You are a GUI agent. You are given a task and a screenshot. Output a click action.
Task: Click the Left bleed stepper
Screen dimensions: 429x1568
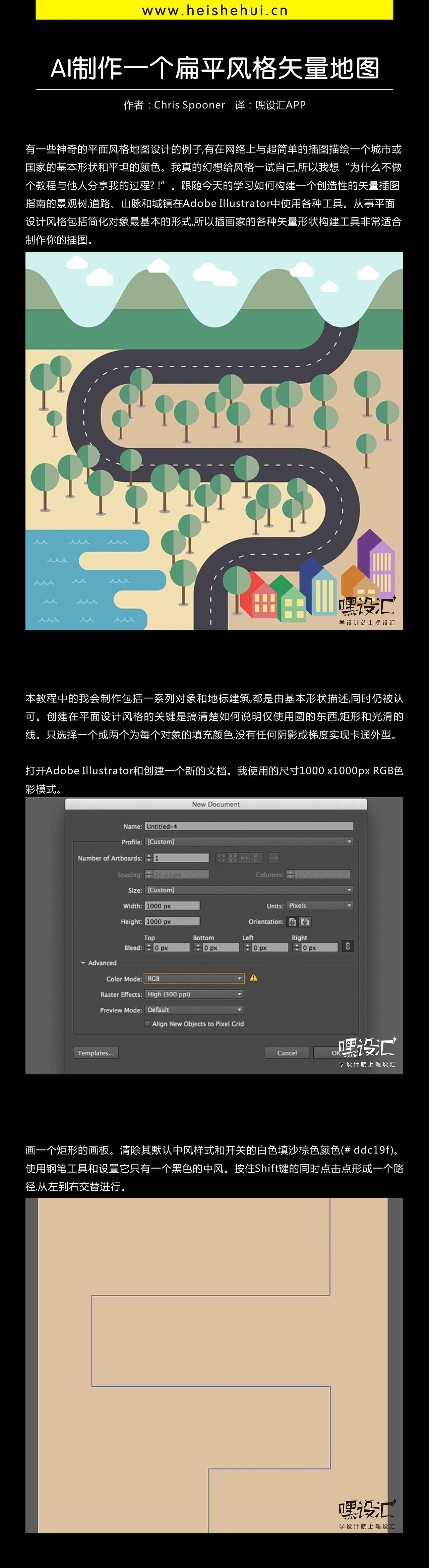pyautogui.click(x=247, y=948)
